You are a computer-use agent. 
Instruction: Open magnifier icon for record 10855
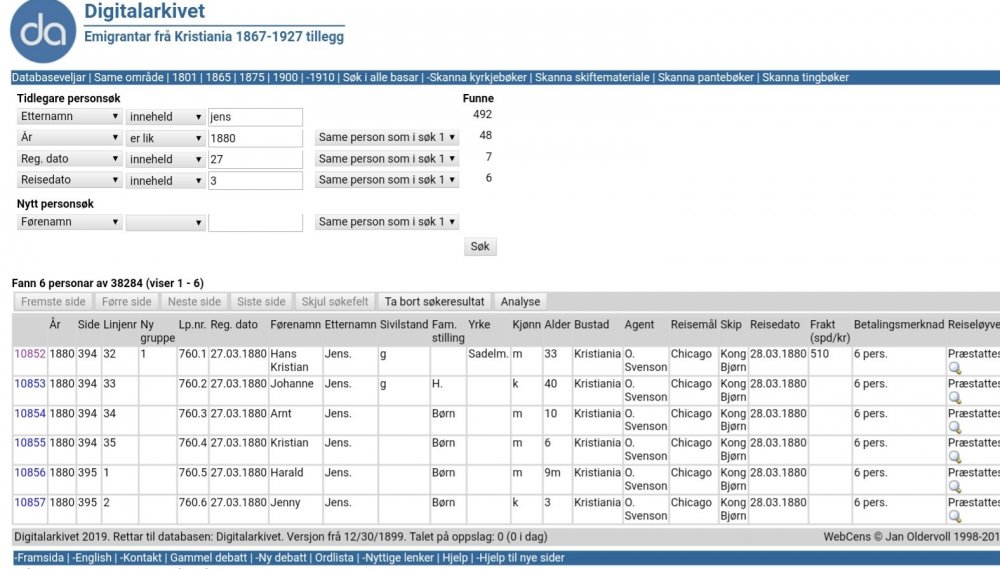pos(955,457)
